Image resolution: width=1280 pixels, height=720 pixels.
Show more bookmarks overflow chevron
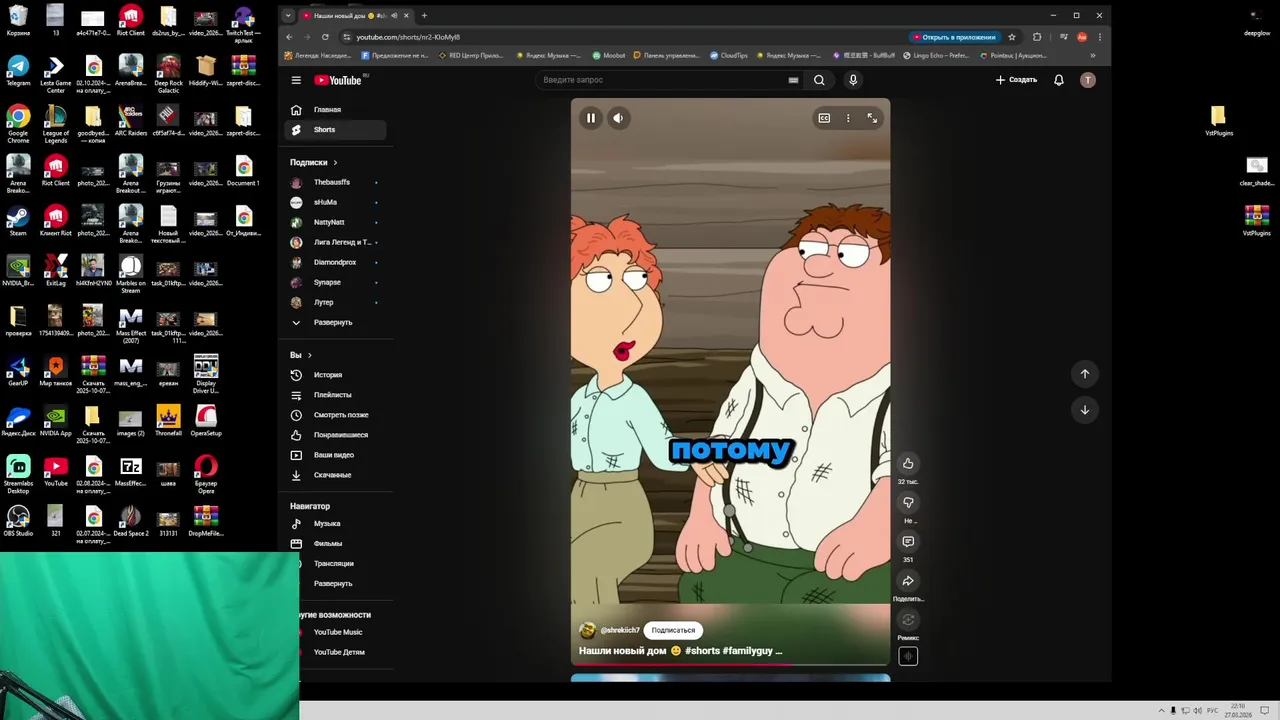coord(1093,55)
